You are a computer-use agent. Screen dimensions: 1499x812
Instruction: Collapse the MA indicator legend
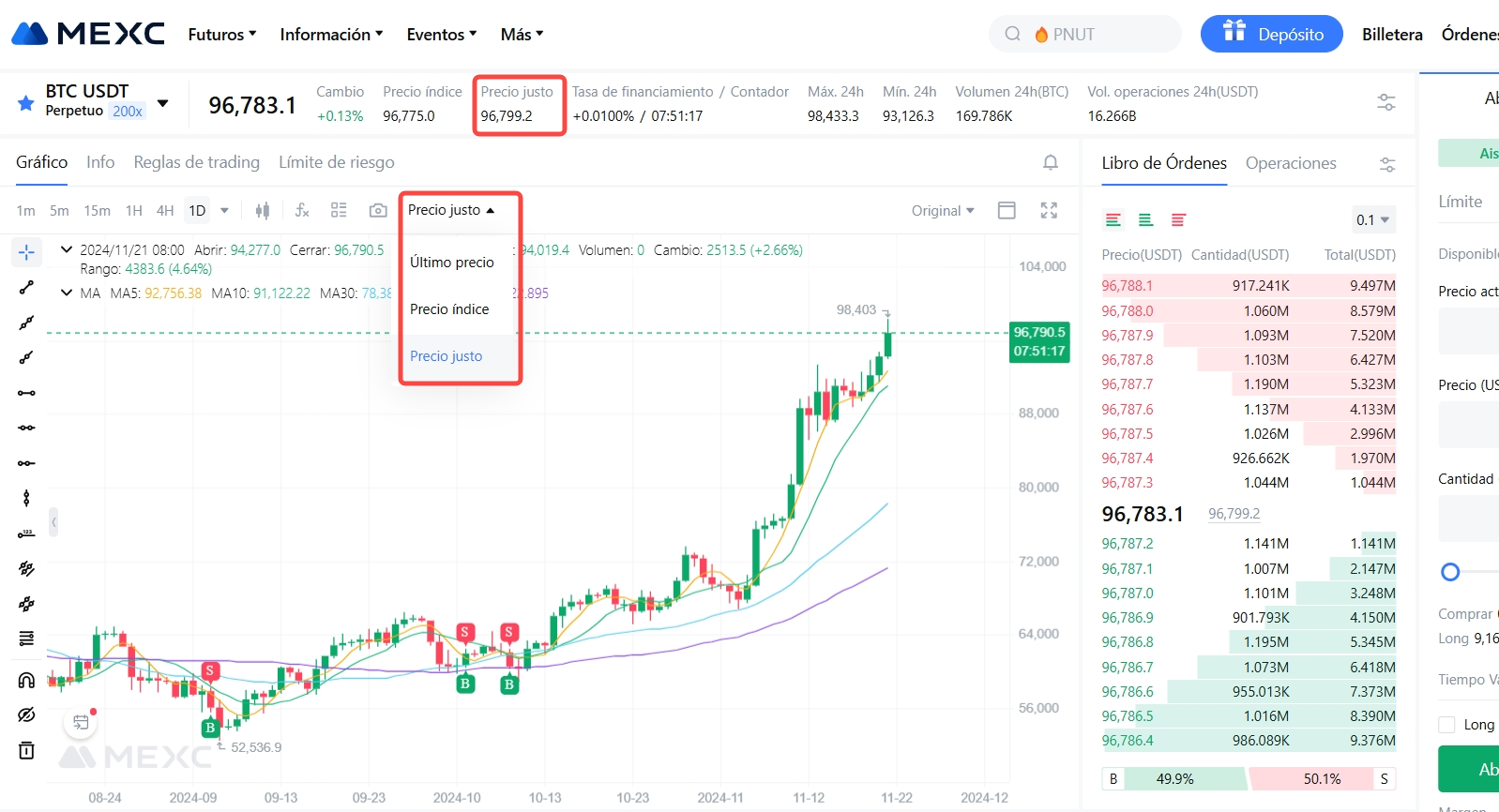[67, 293]
